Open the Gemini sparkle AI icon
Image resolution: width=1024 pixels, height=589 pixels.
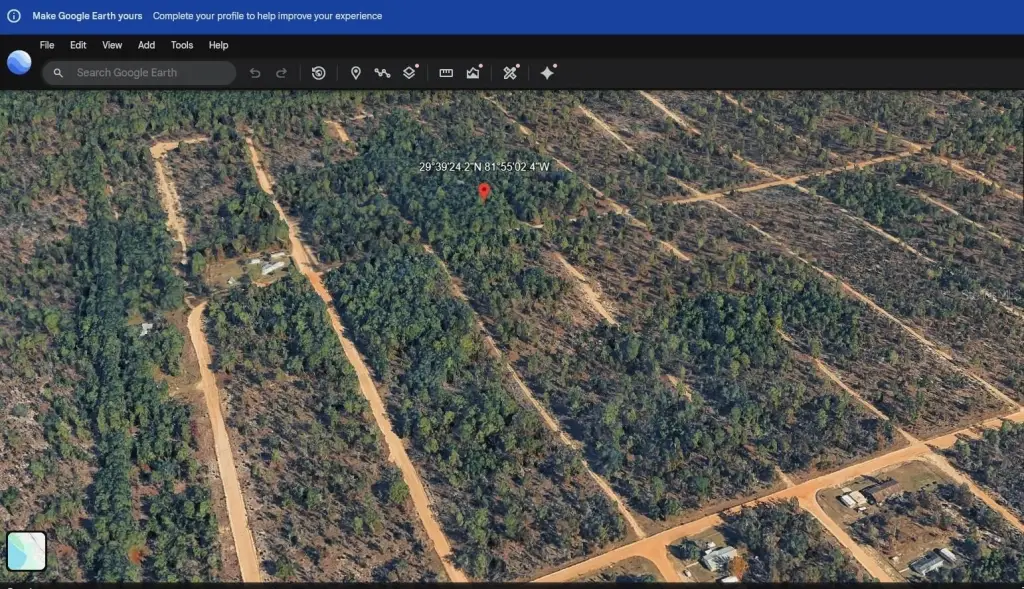point(547,73)
